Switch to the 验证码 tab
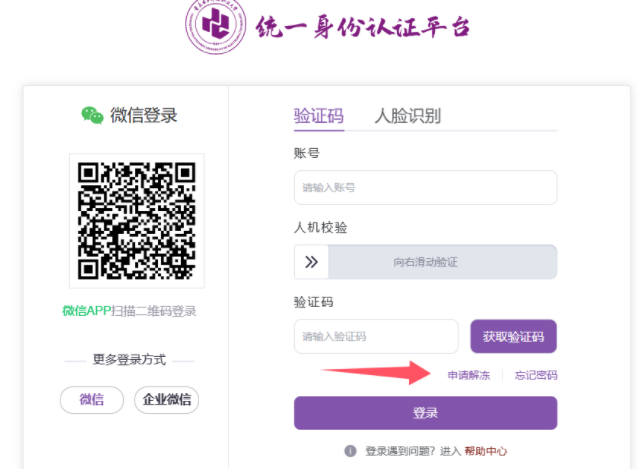This screenshot has height=469, width=640. click(319, 116)
